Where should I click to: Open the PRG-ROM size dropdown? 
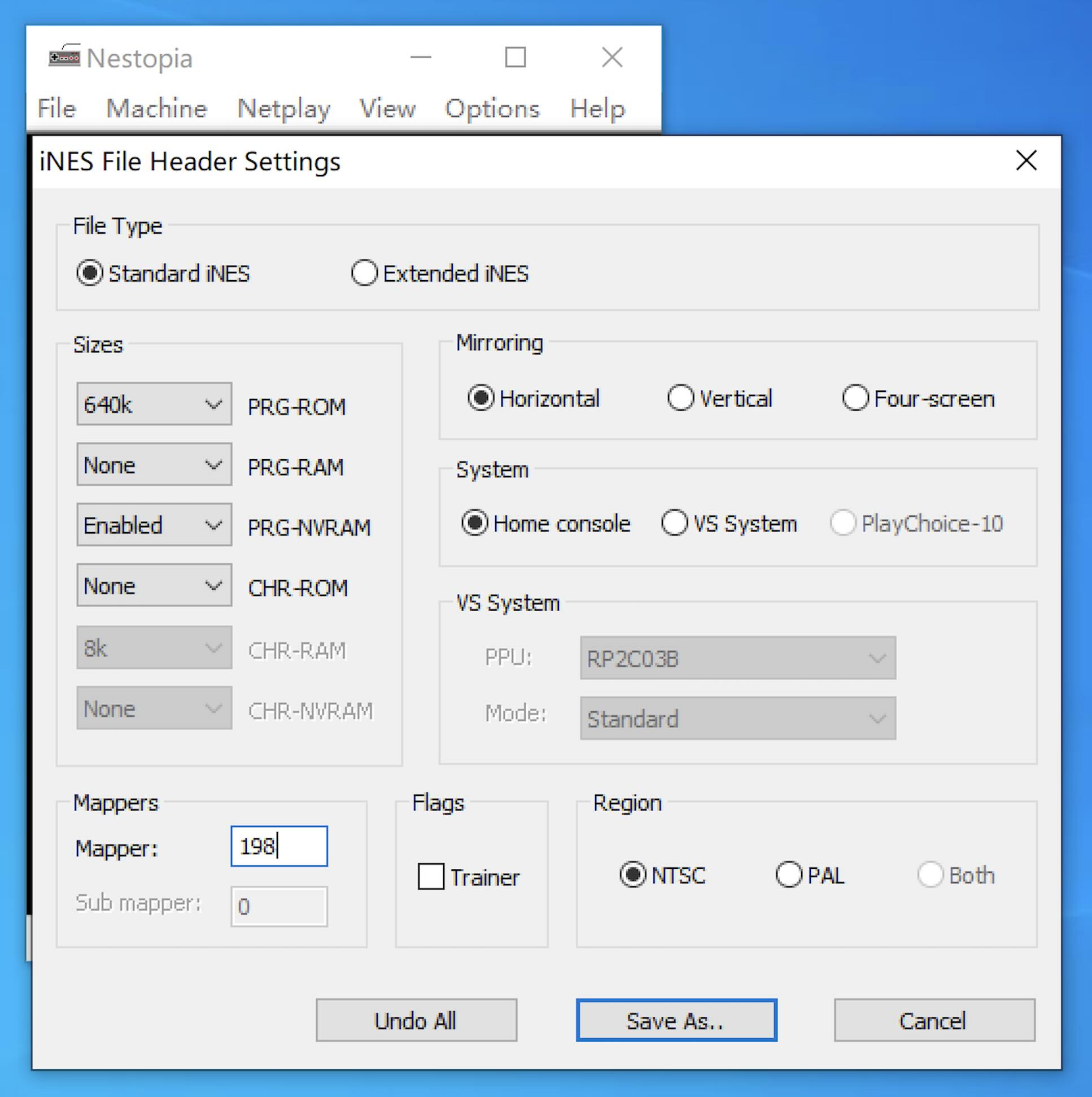(154, 404)
